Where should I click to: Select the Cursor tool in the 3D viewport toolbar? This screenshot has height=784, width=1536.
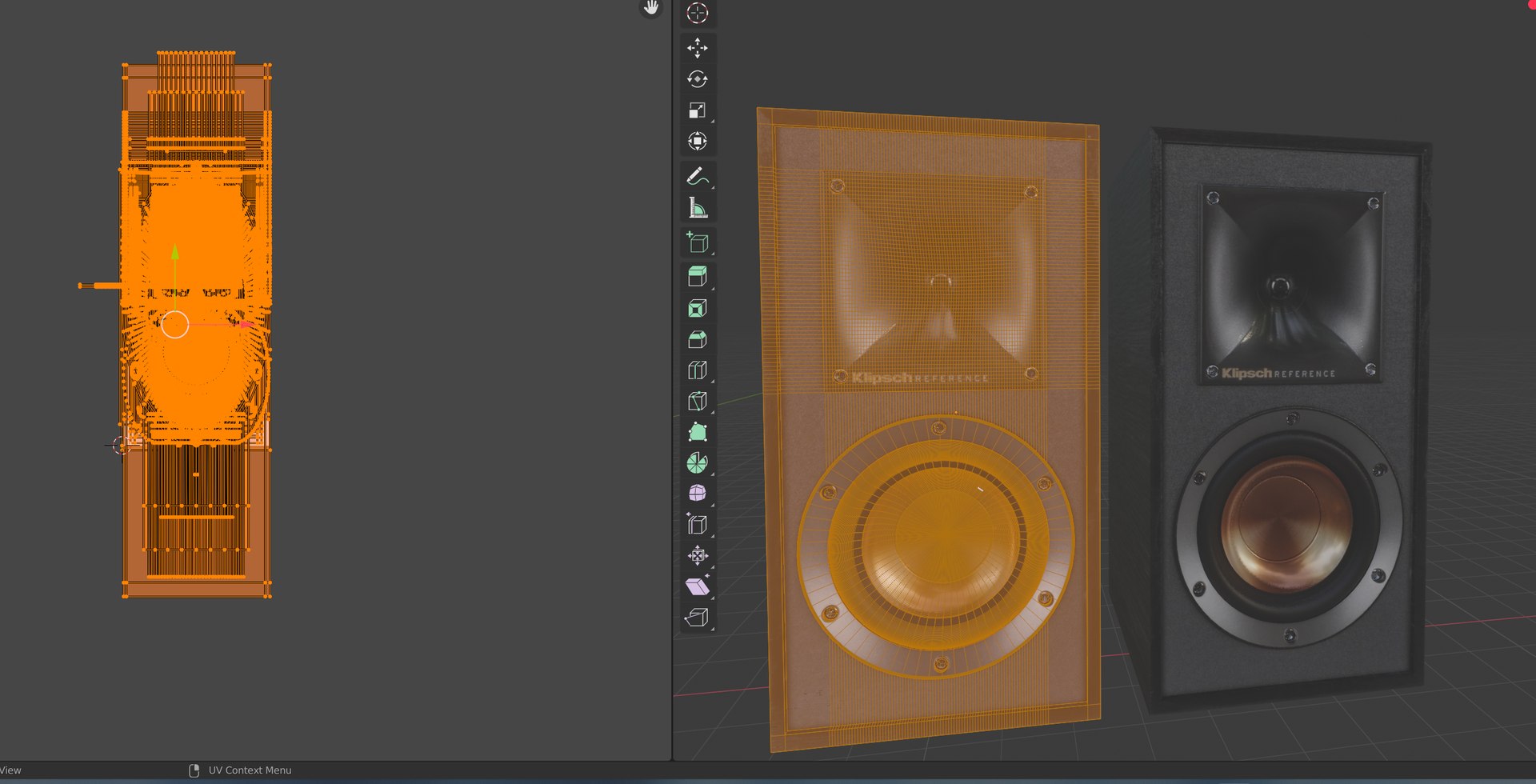pos(698,14)
